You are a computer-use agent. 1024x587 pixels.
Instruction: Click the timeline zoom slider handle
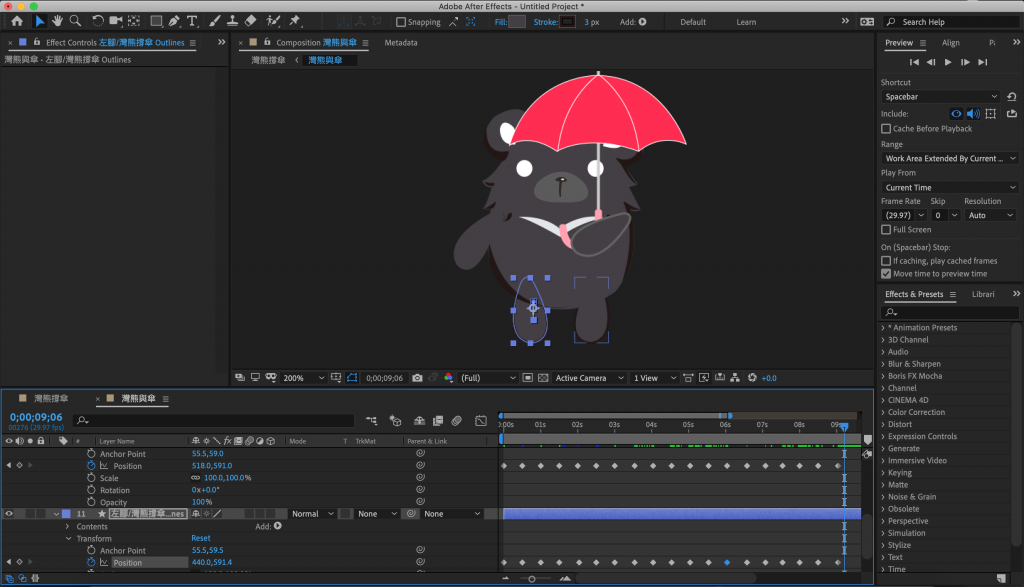coord(532,579)
